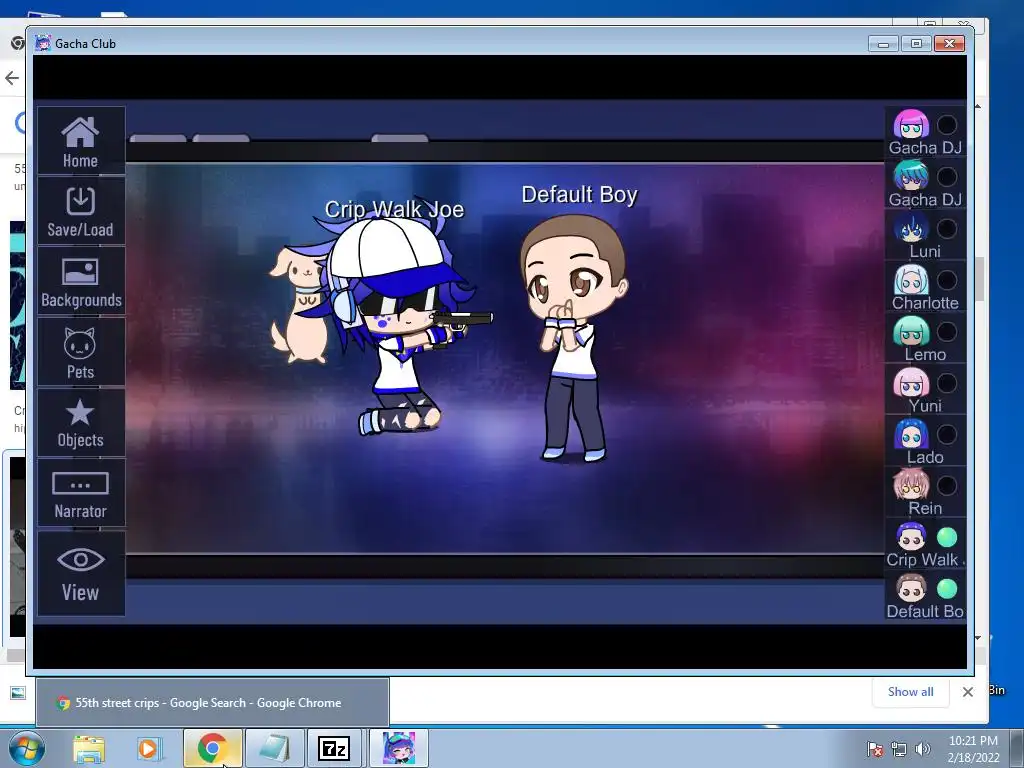The image size is (1024, 768).
Task: Click the Default Boy name label
Action: (x=579, y=194)
